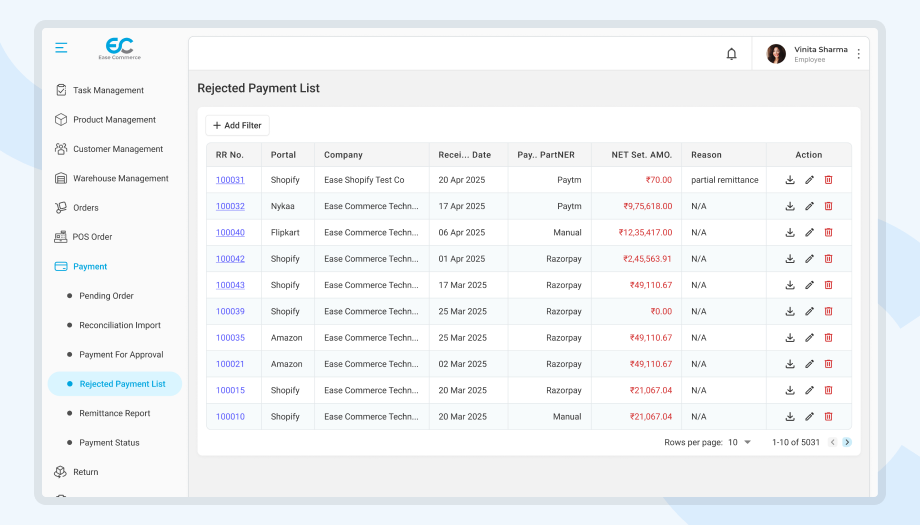Open the user options kebab menu
This screenshot has width=920, height=525.
click(858, 54)
